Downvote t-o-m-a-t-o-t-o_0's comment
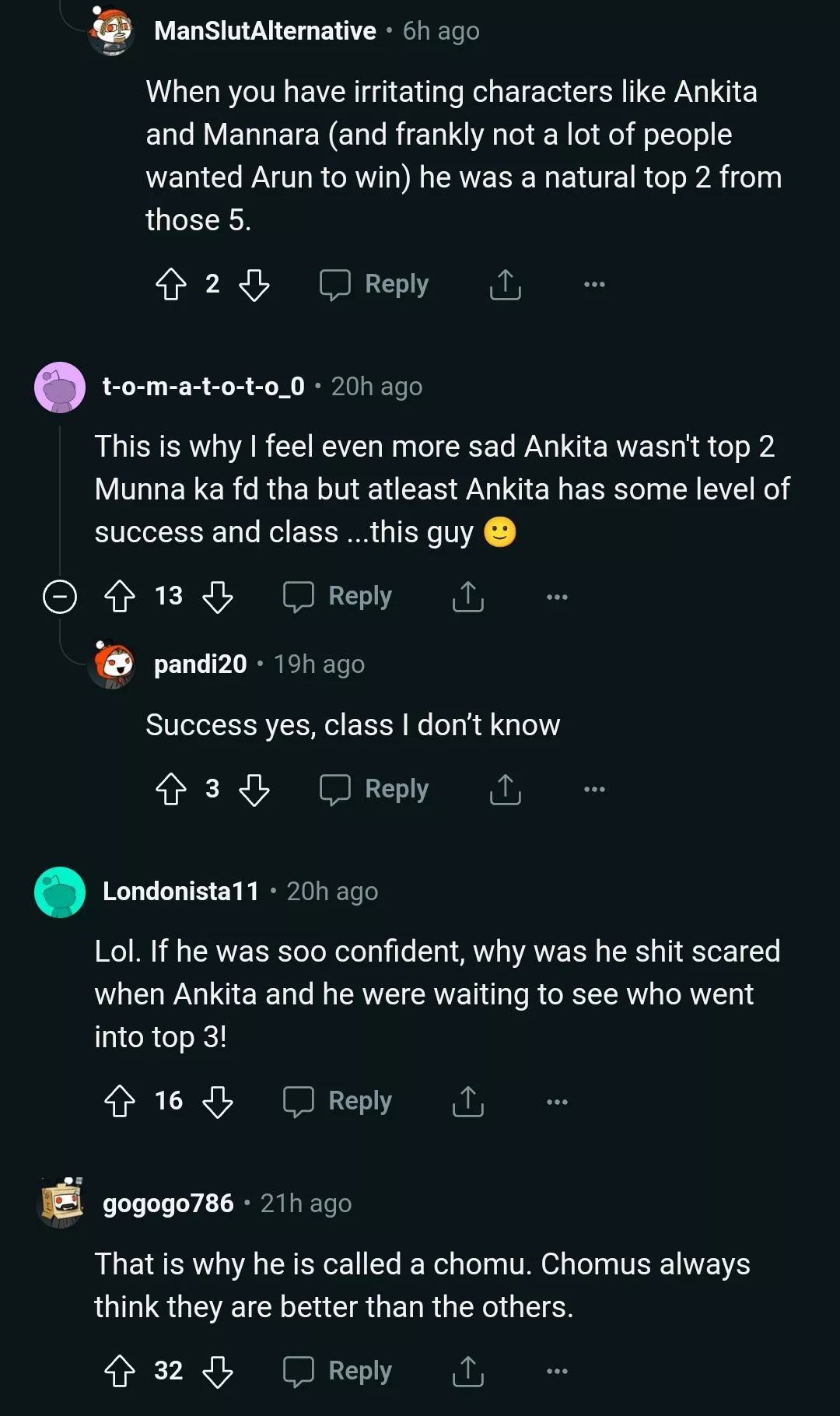Screen dimensions: 840x1416 point(217,597)
